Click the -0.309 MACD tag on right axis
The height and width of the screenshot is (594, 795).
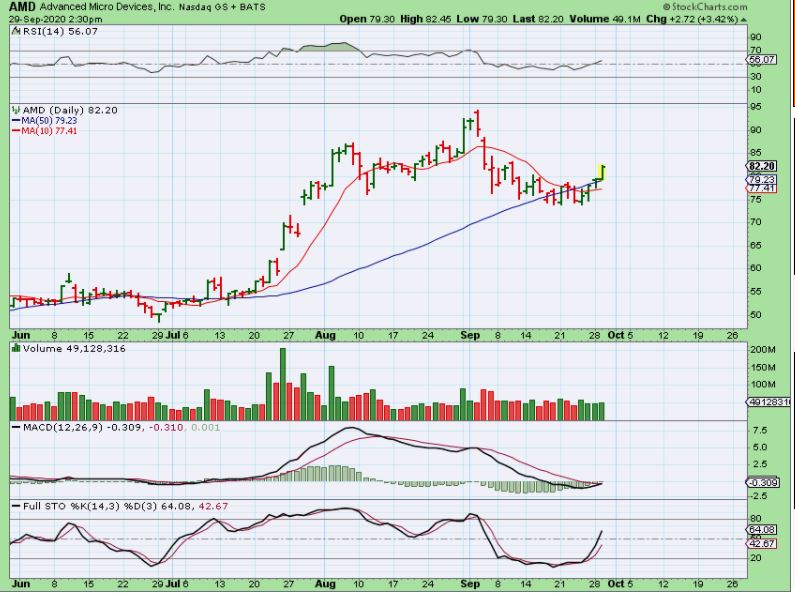tap(763, 482)
